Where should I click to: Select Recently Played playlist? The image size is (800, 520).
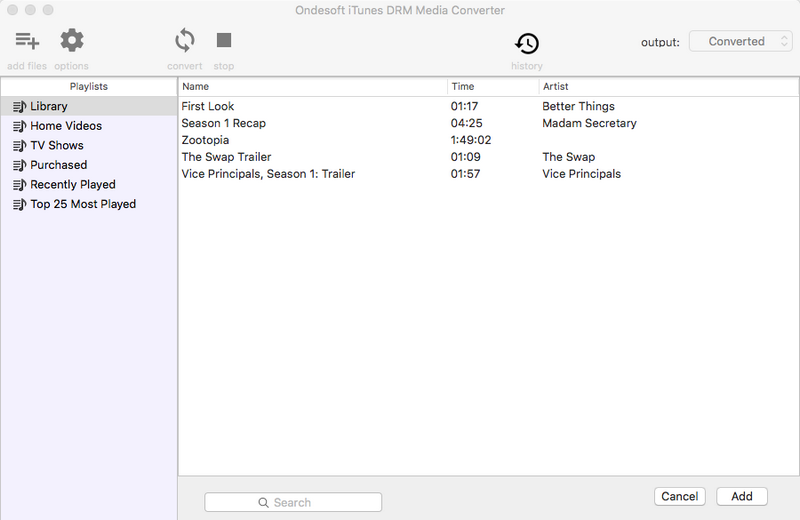pyautogui.click(x=89, y=185)
